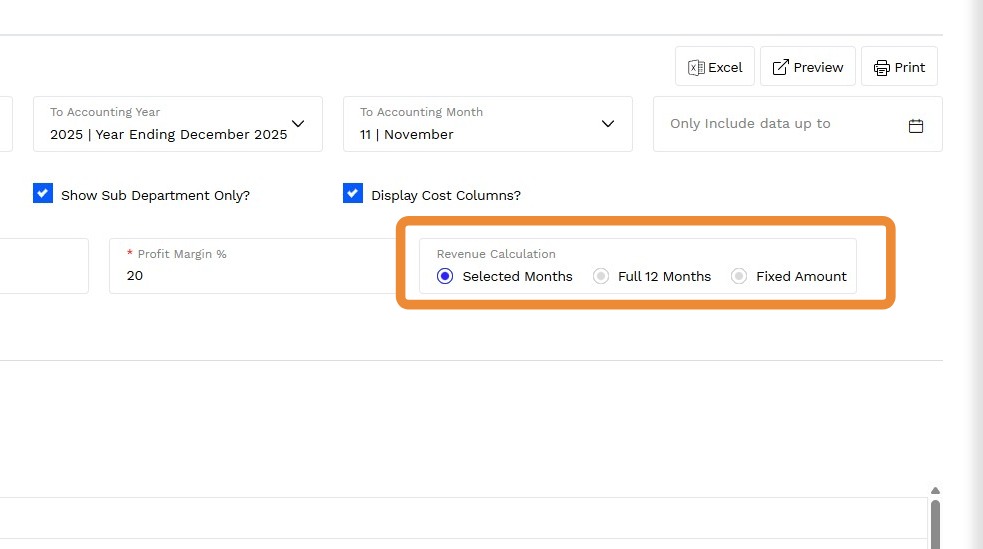
Task: Open the report Preview
Action: tap(807, 67)
